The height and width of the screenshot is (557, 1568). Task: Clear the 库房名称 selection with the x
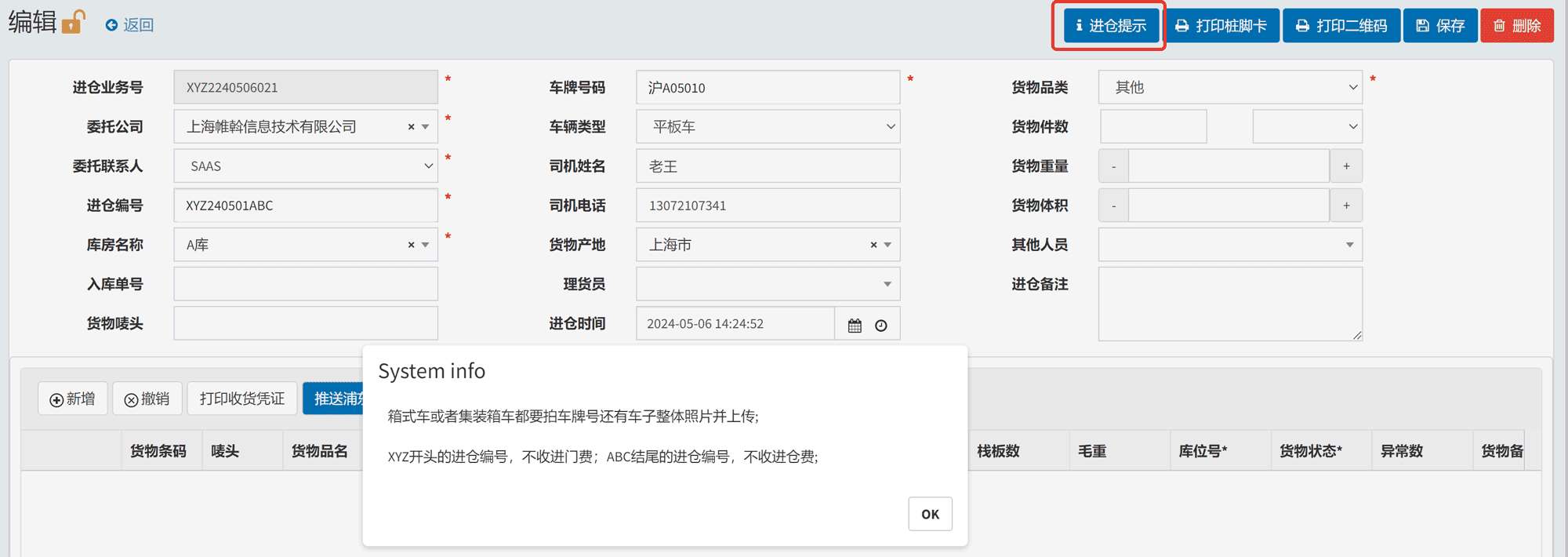(x=411, y=245)
